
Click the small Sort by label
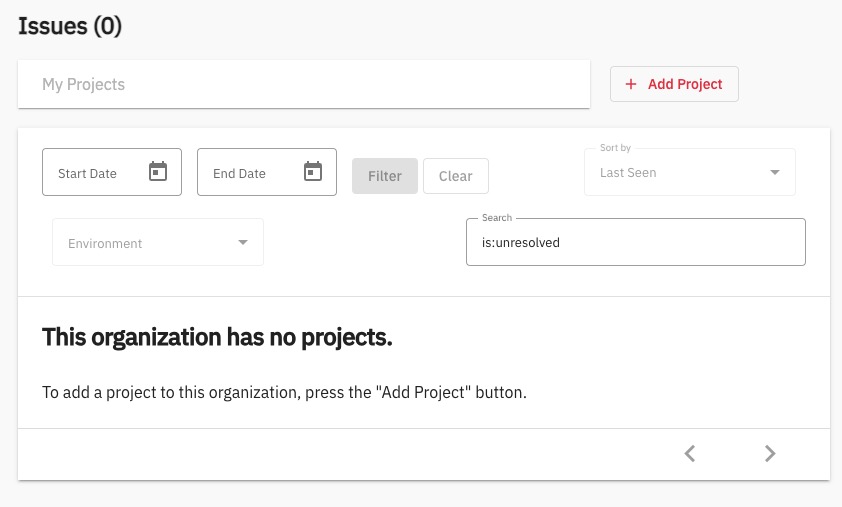pos(615,148)
